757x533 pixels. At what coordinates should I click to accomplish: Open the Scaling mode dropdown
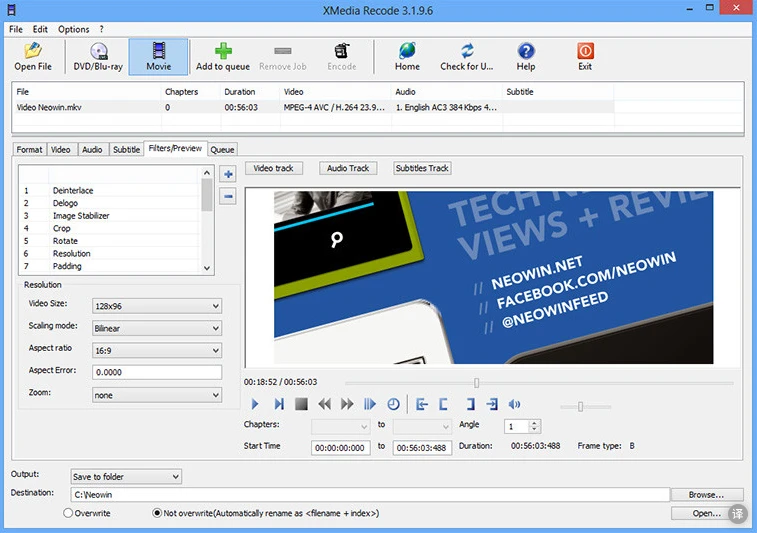pos(156,328)
